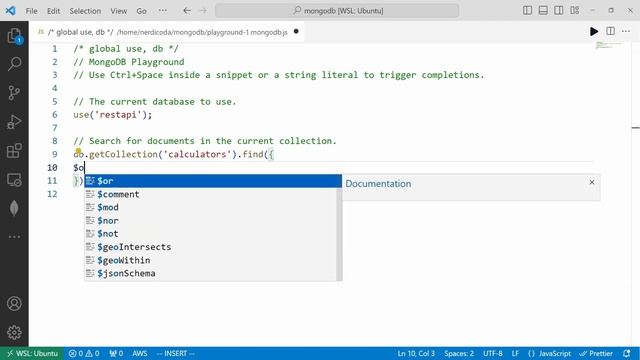Open the View menu
This screenshot has width=640, height=360.
(x=118, y=11)
